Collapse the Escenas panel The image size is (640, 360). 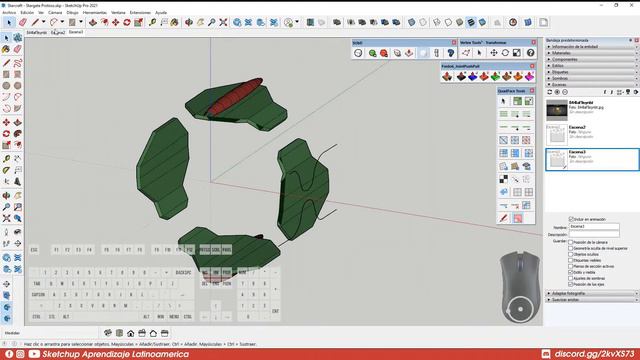tap(592, 84)
